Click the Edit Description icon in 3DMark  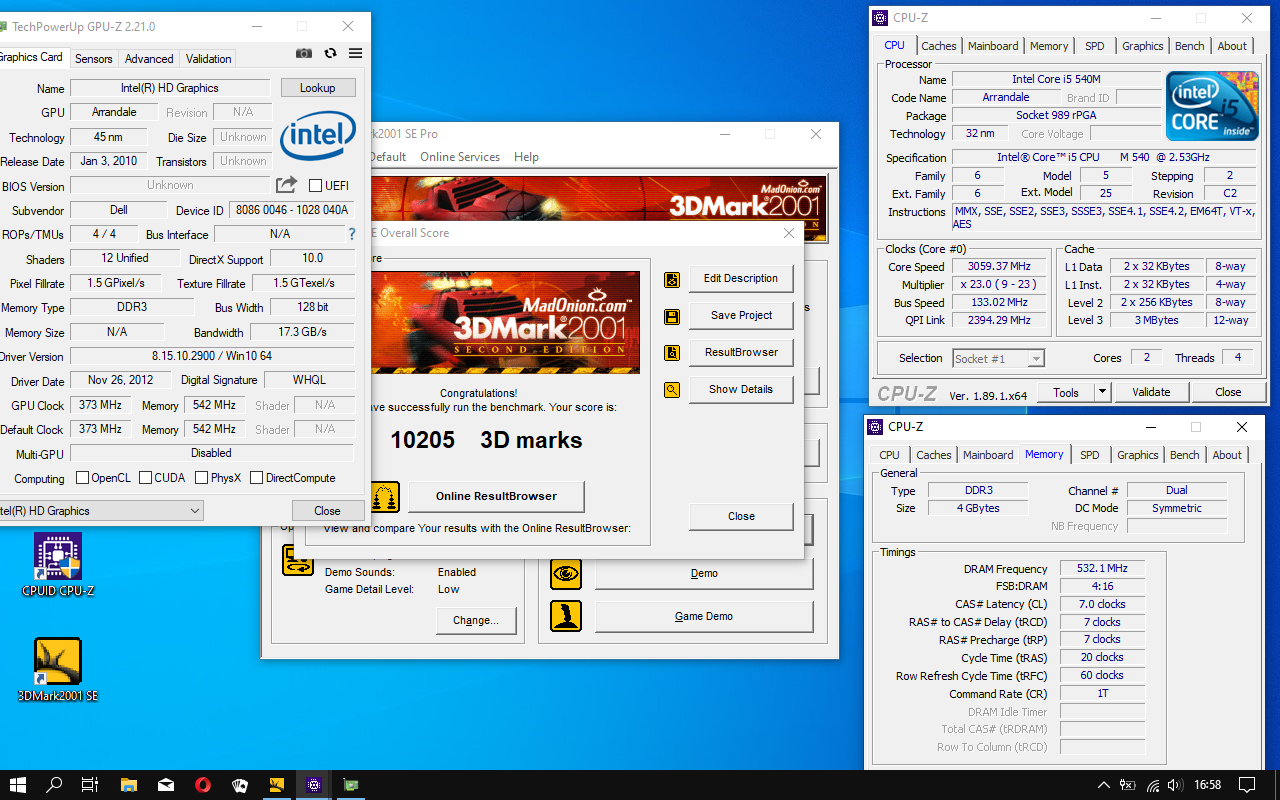tap(672, 279)
